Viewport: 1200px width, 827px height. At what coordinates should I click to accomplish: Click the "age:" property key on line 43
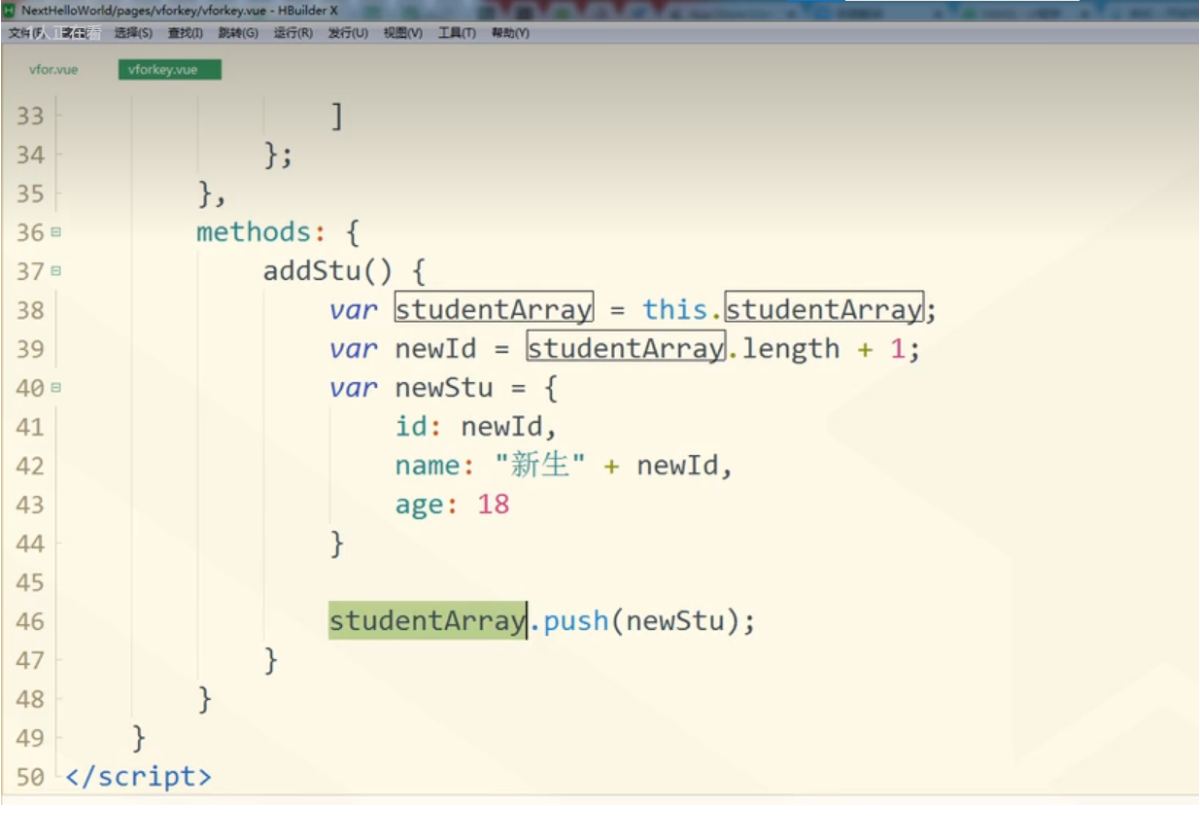(428, 505)
